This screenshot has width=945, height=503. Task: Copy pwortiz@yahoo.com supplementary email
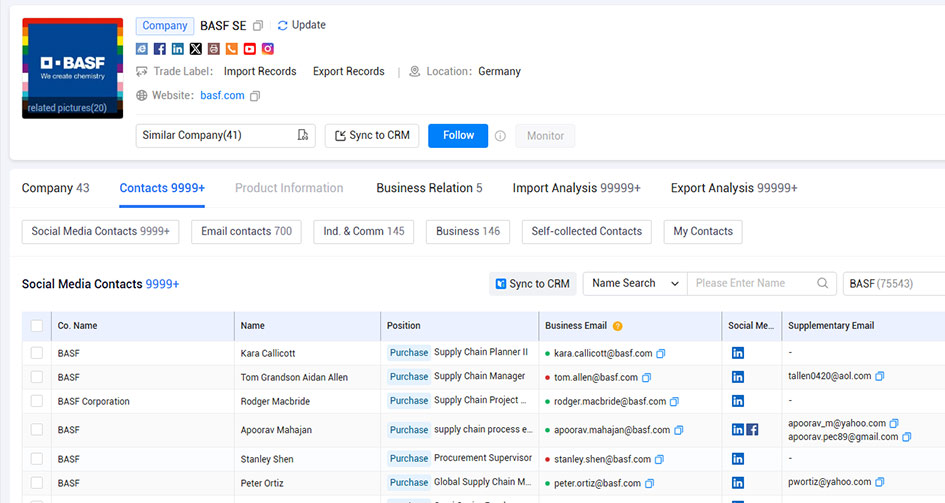[x=879, y=482]
